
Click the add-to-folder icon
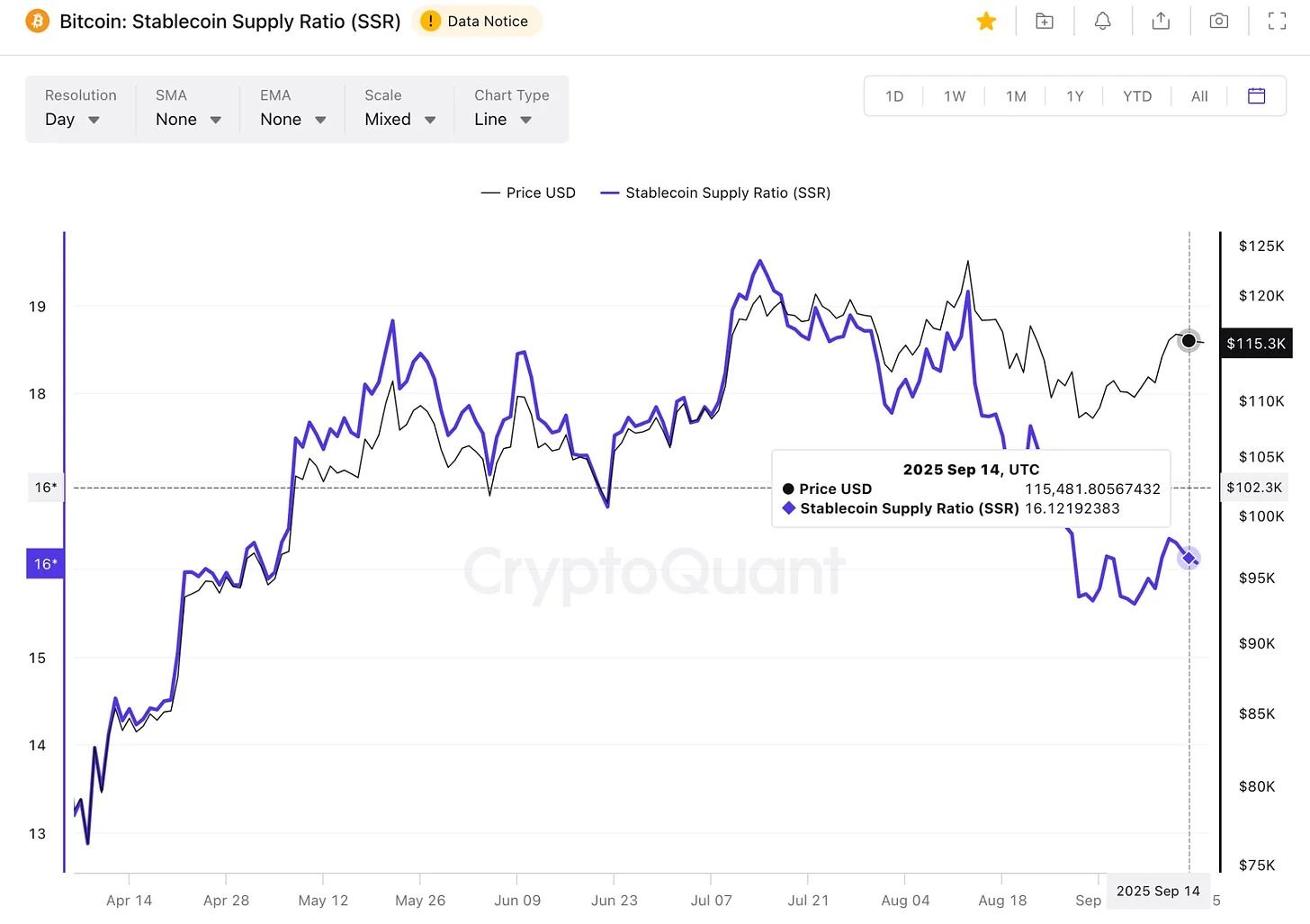[x=1045, y=22]
